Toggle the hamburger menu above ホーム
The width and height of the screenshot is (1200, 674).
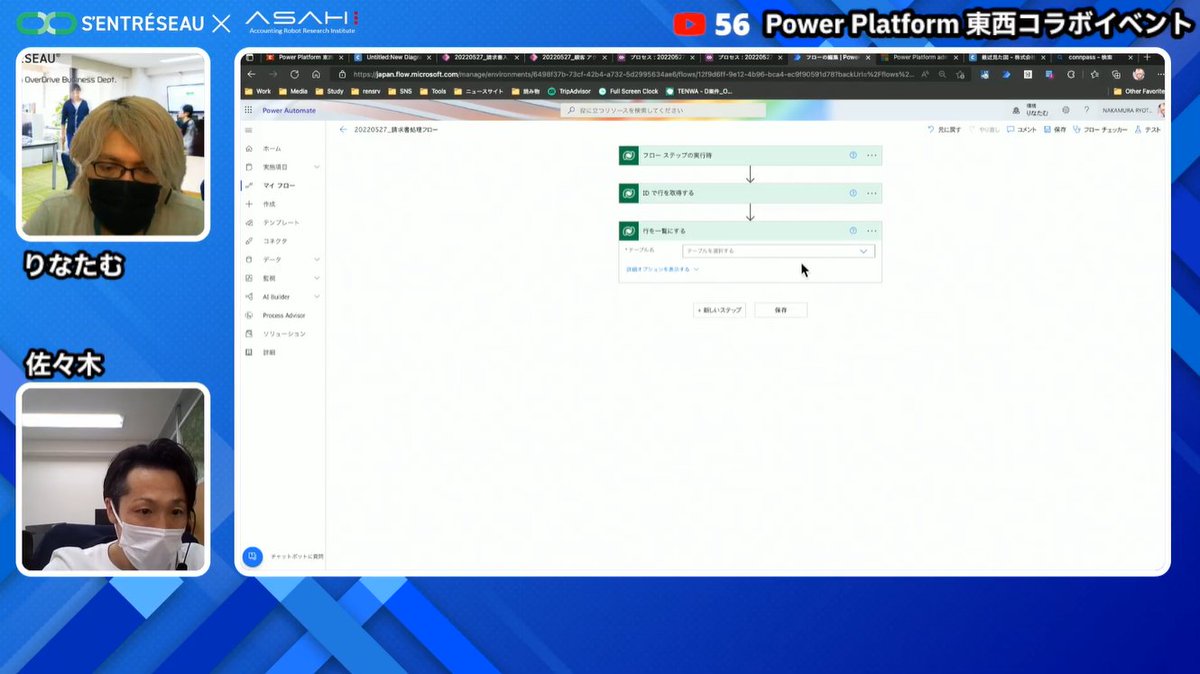[249, 130]
